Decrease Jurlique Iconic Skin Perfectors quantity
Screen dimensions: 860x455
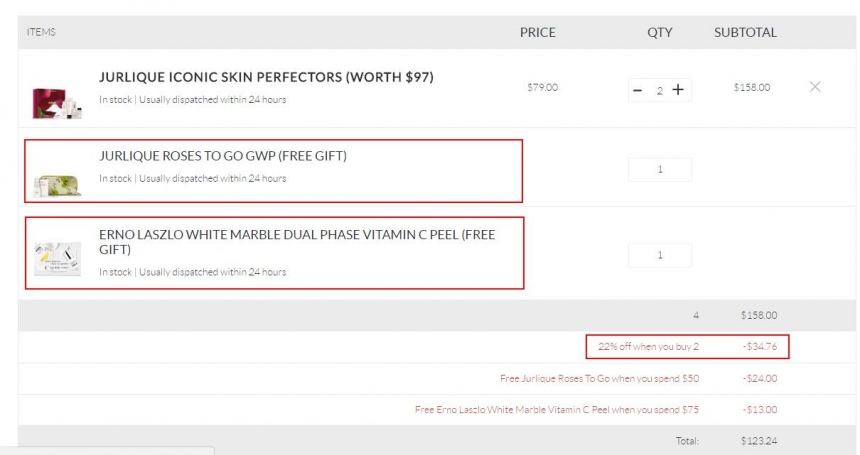coord(637,90)
